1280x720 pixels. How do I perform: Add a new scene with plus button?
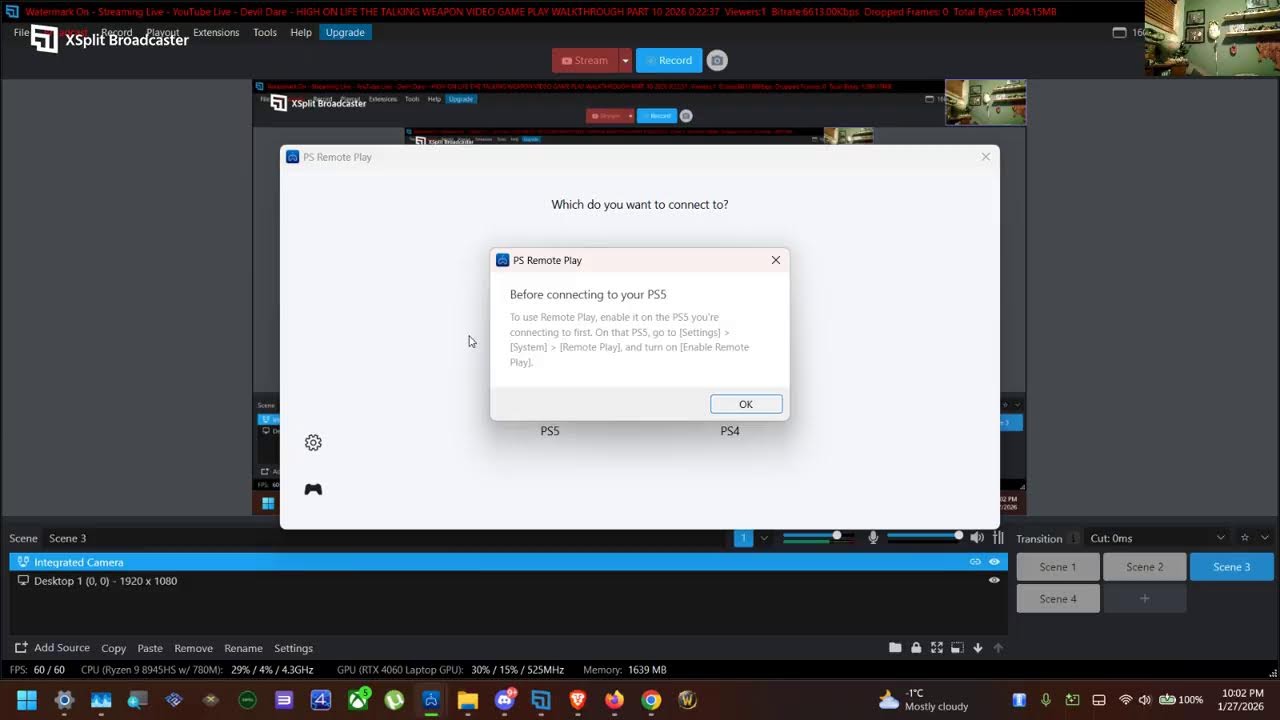[1145, 599]
